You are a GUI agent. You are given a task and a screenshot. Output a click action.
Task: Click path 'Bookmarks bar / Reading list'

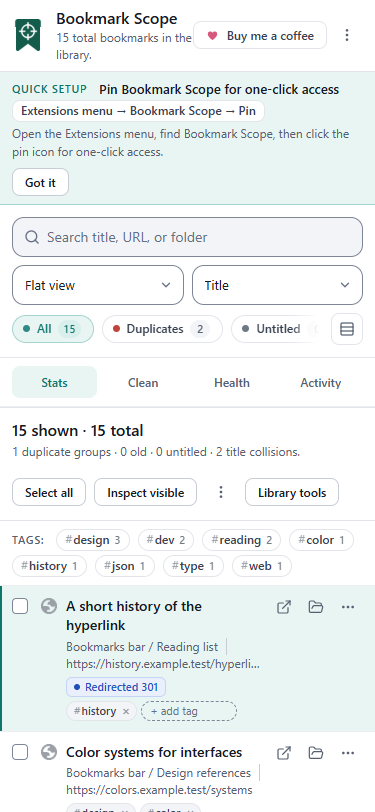(x=142, y=647)
